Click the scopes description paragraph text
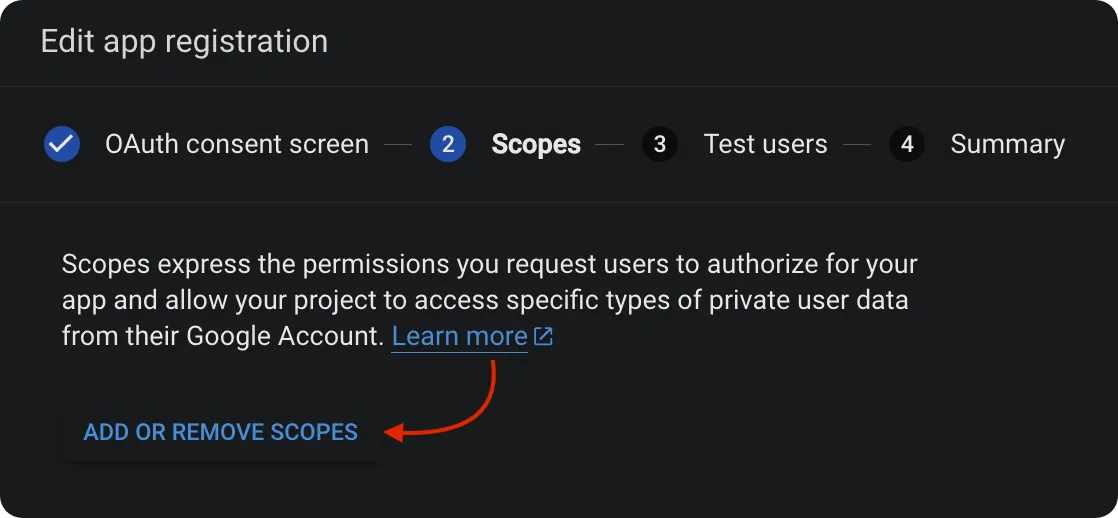Image resolution: width=1118 pixels, height=518 pixels. click(489, 300)
